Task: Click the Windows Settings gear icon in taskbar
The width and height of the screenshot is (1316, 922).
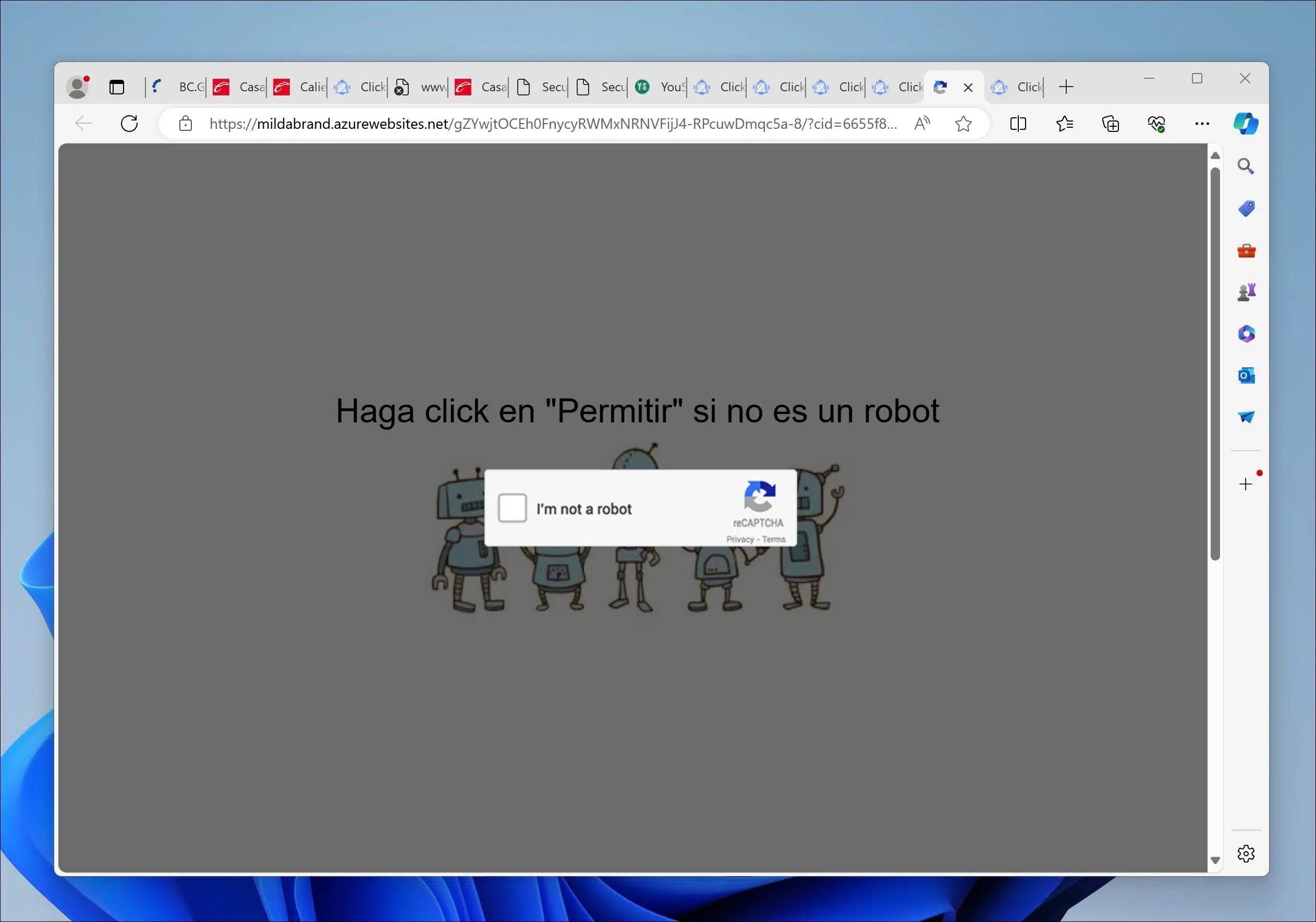Action: point(1246,854)
